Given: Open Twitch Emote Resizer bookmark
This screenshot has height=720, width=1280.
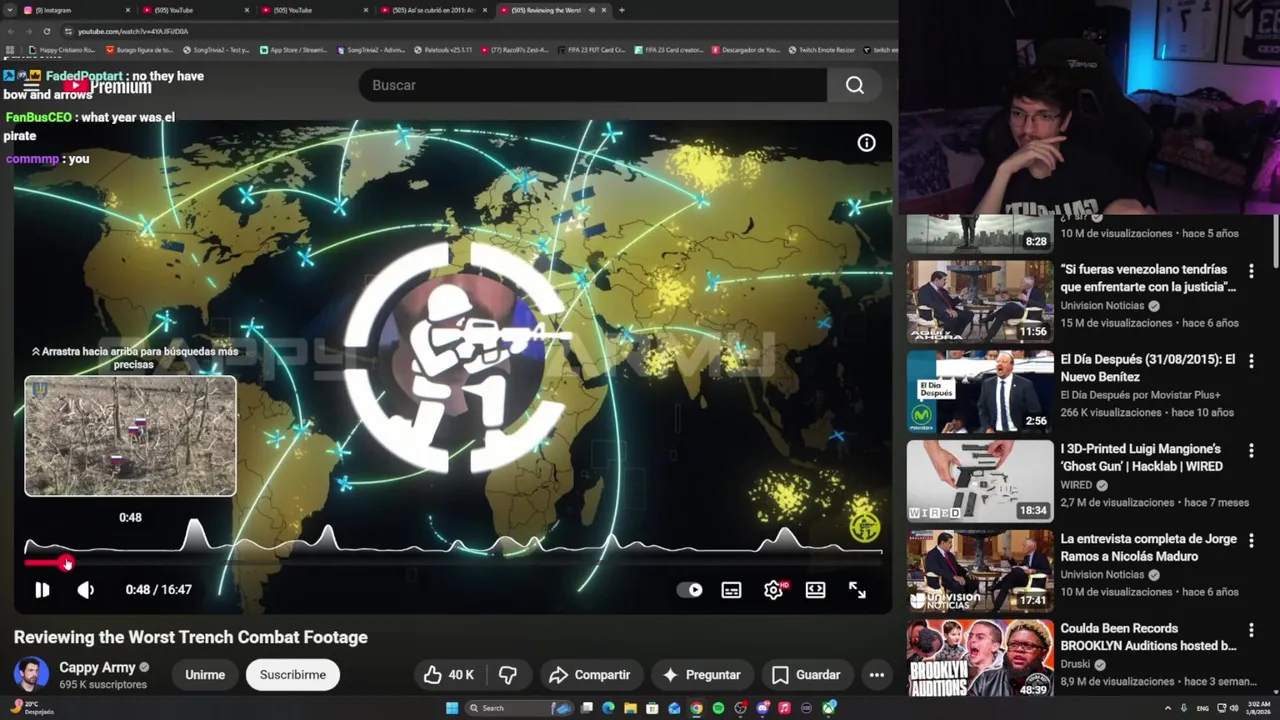Looking at the screenshot, I should pos(821,50).
